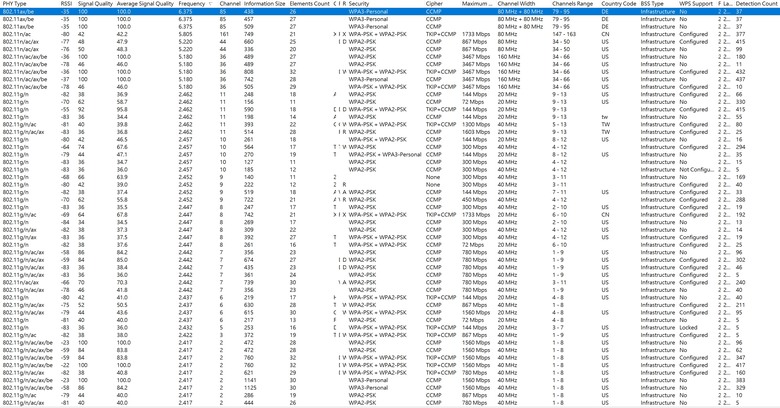Sort by Average Signal Quality header
780x408 pixels.
click(145, 3)
